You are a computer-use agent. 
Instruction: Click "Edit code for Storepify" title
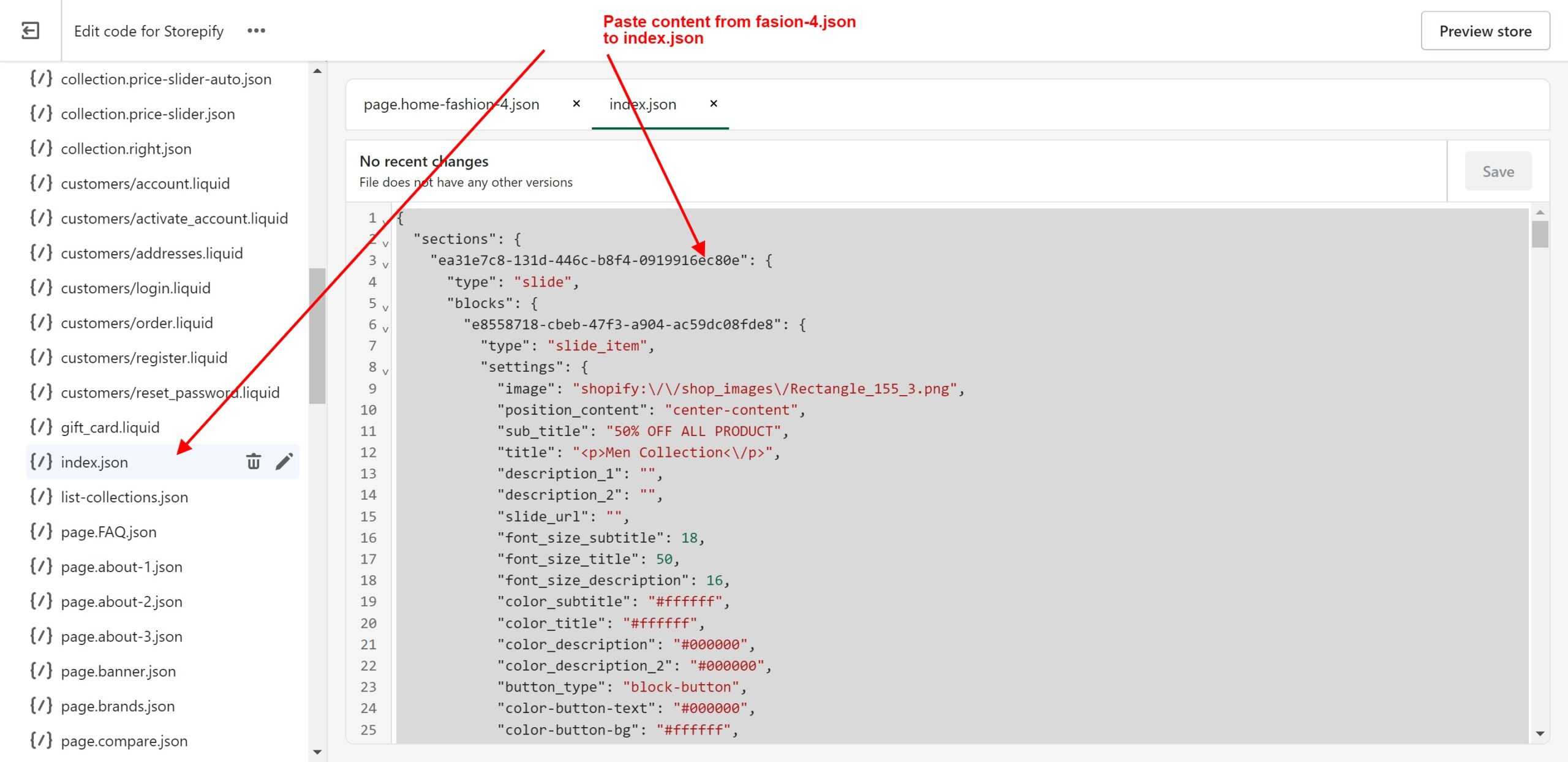(149, 31)
